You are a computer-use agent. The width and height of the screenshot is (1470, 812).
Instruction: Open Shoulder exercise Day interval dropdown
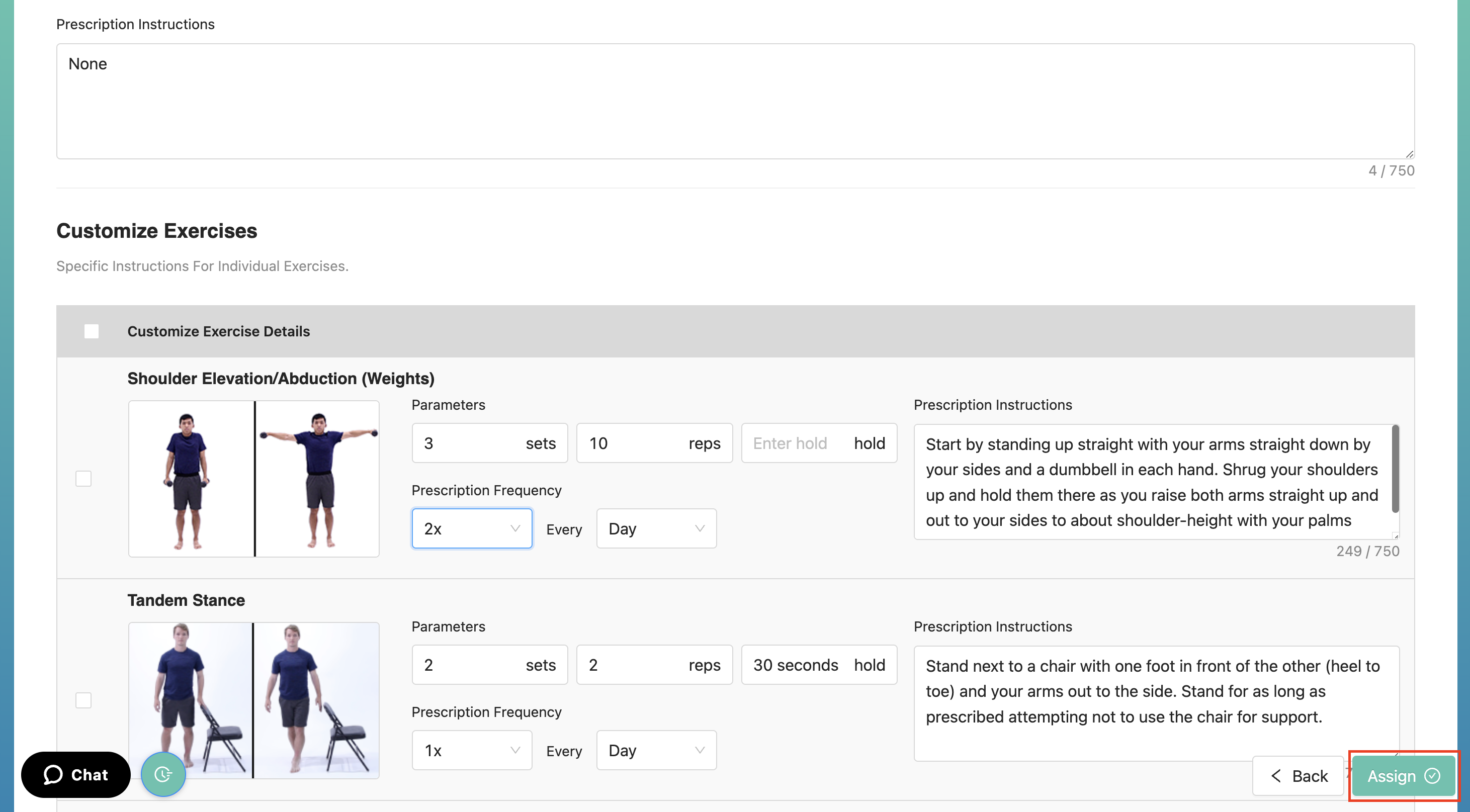click(656, 528)
